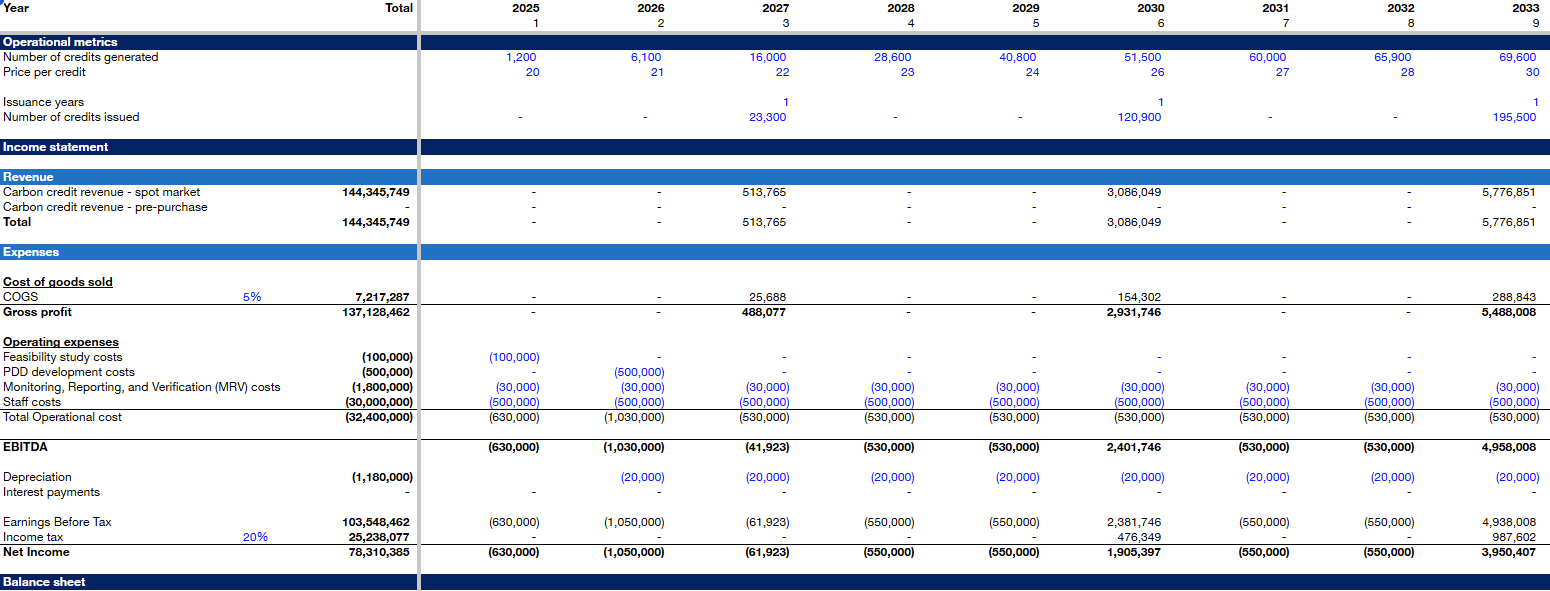Click the 2027 Gross profit value 488,077
Screen dimensions: 1550x591
[x=767, y=312]
